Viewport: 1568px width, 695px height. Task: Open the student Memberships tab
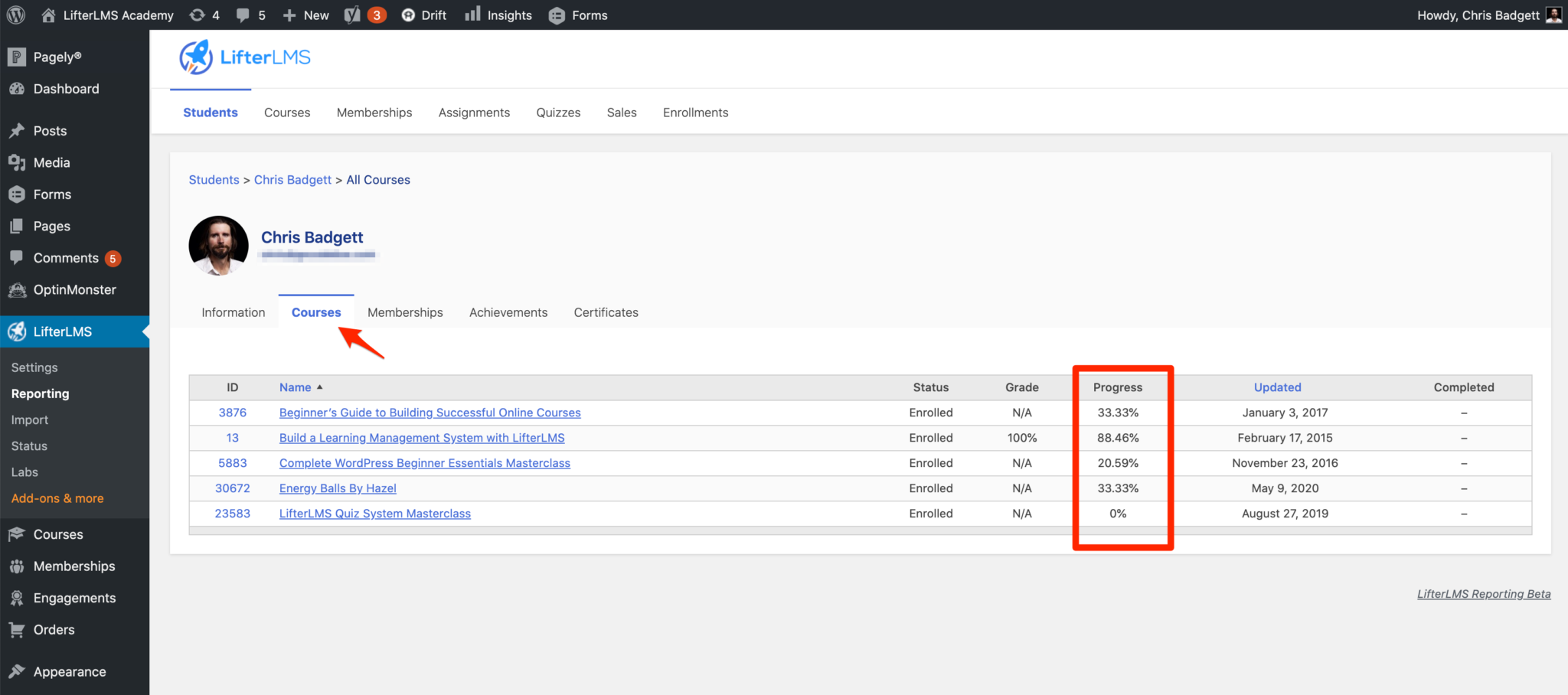(405, 312)
